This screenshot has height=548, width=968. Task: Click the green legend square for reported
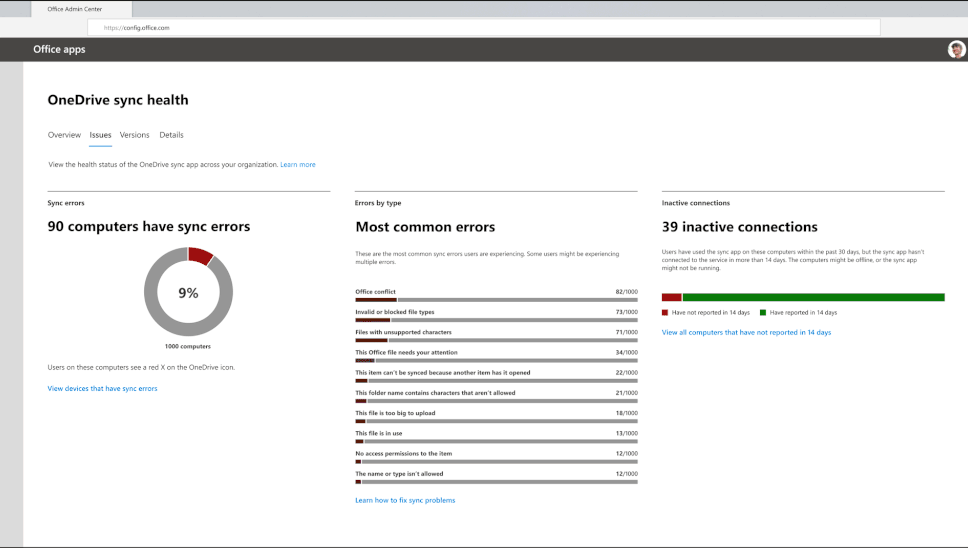(x=763, y=313)
